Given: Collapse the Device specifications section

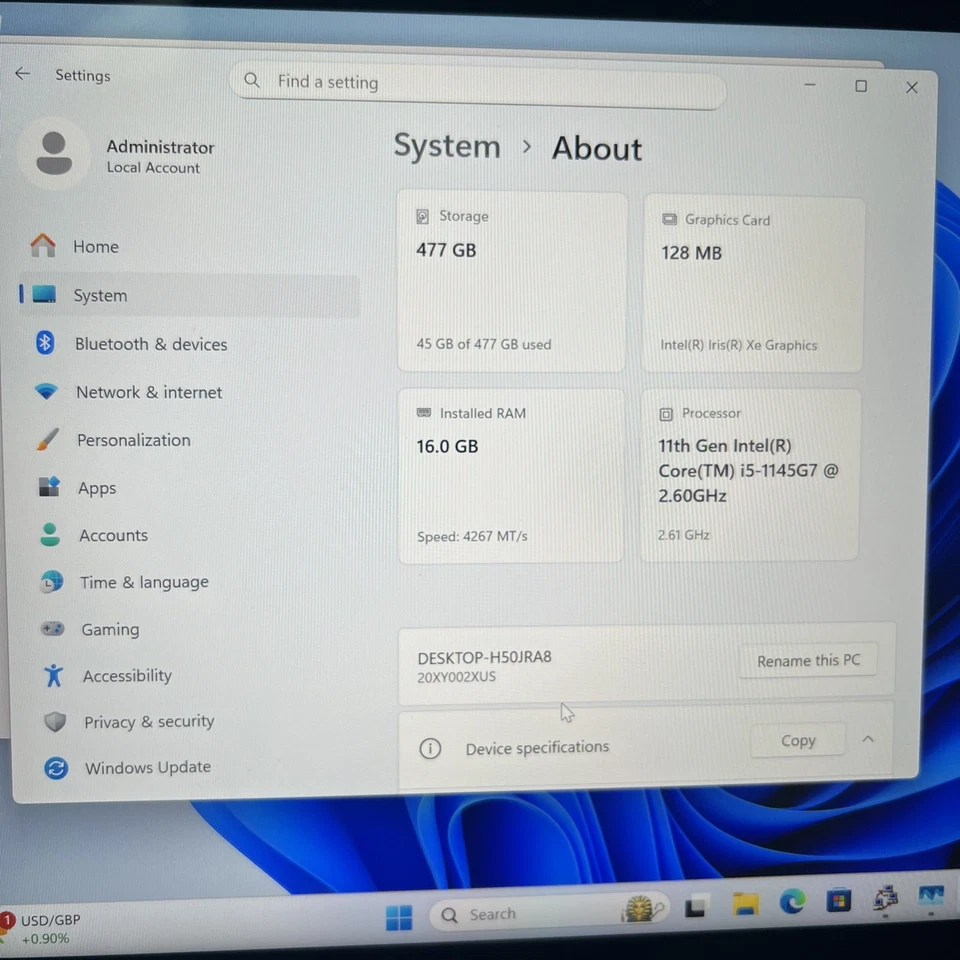Looking at the screenshot, I should [x=868, y=739].
